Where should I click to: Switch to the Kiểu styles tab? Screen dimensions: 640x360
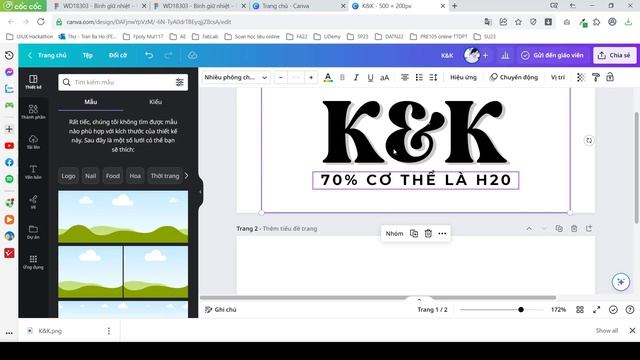pos(156,102)
